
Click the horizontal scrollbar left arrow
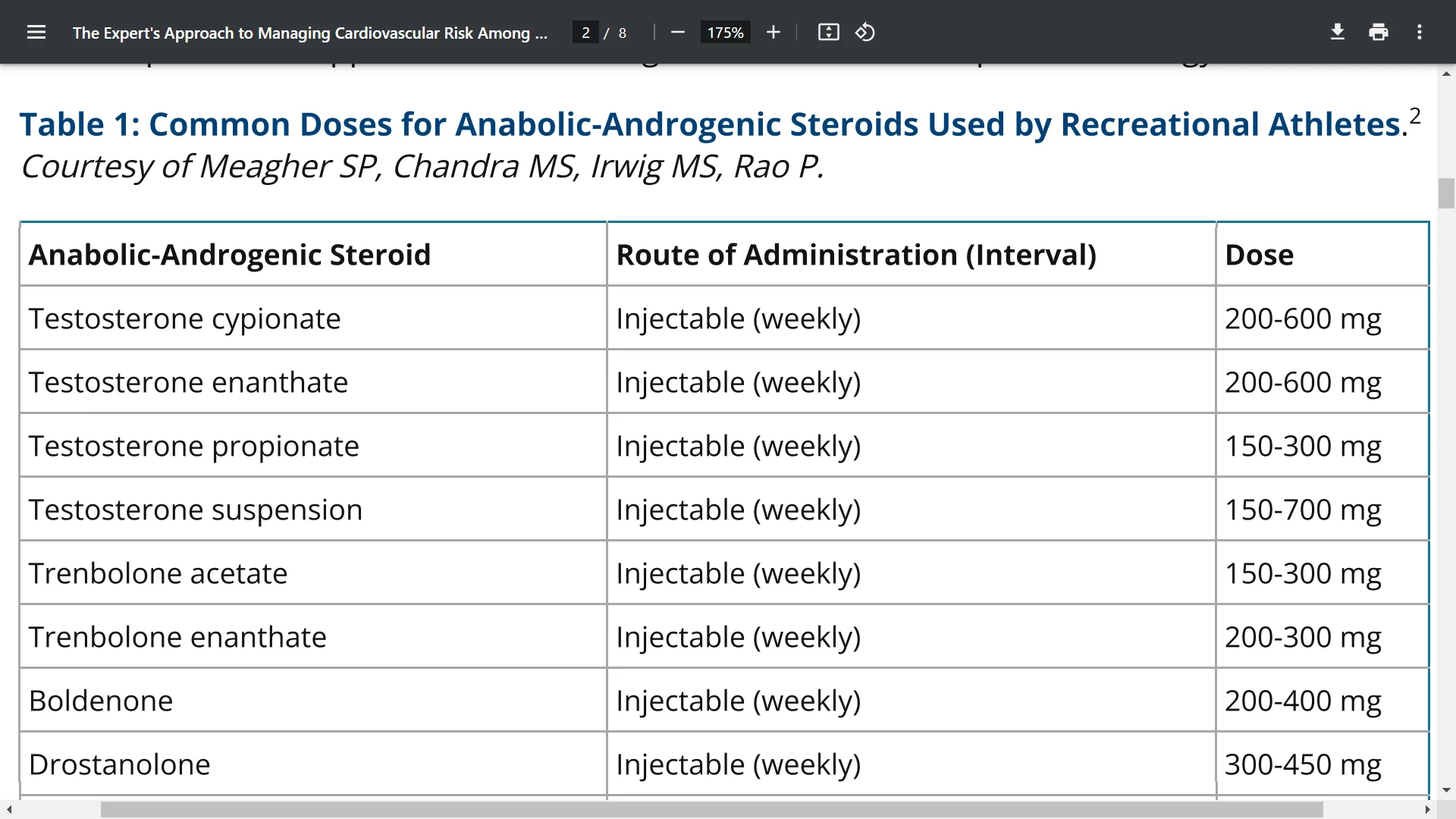click(9, 810)
